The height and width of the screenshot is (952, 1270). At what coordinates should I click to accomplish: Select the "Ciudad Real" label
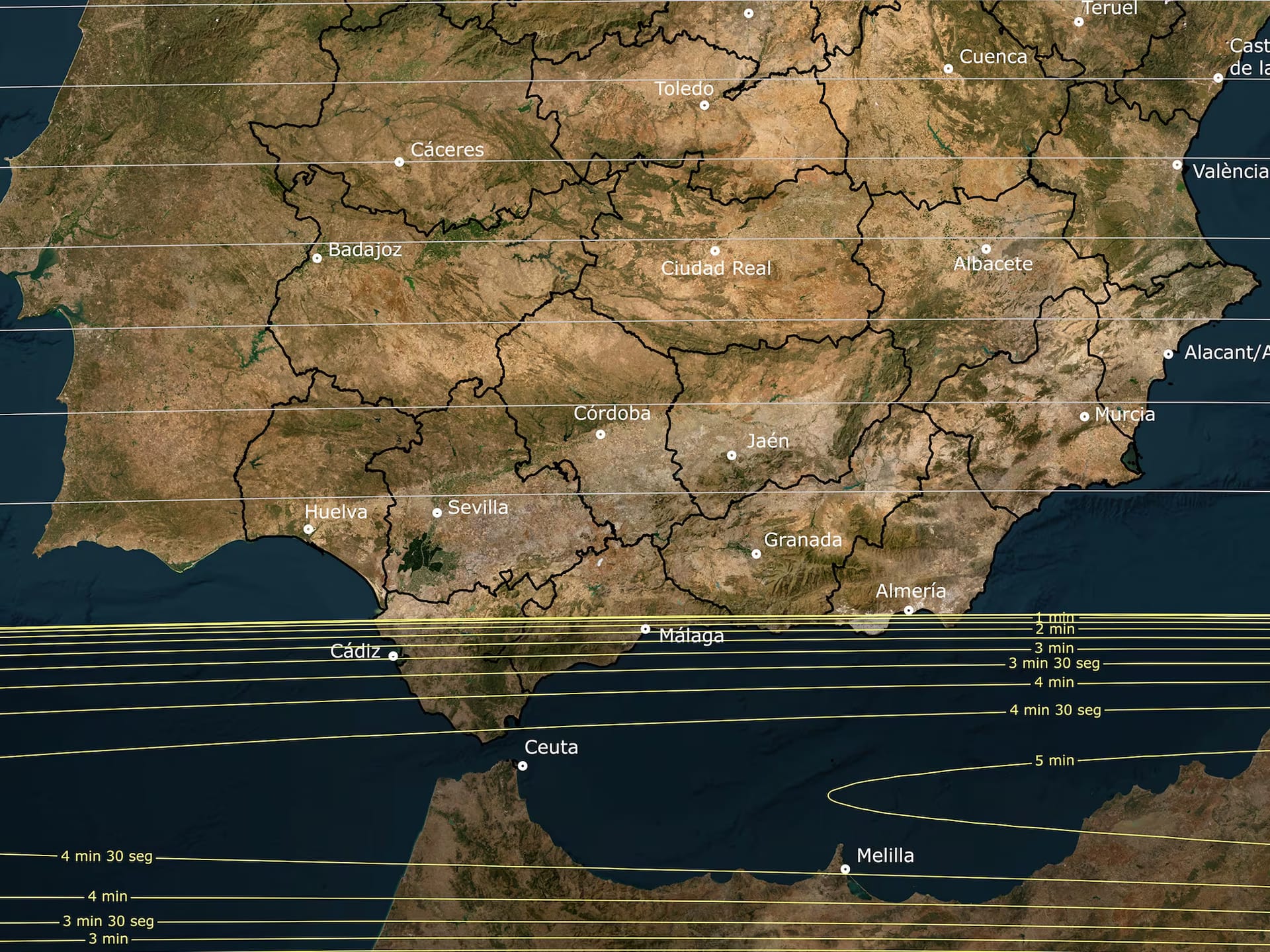716,268
